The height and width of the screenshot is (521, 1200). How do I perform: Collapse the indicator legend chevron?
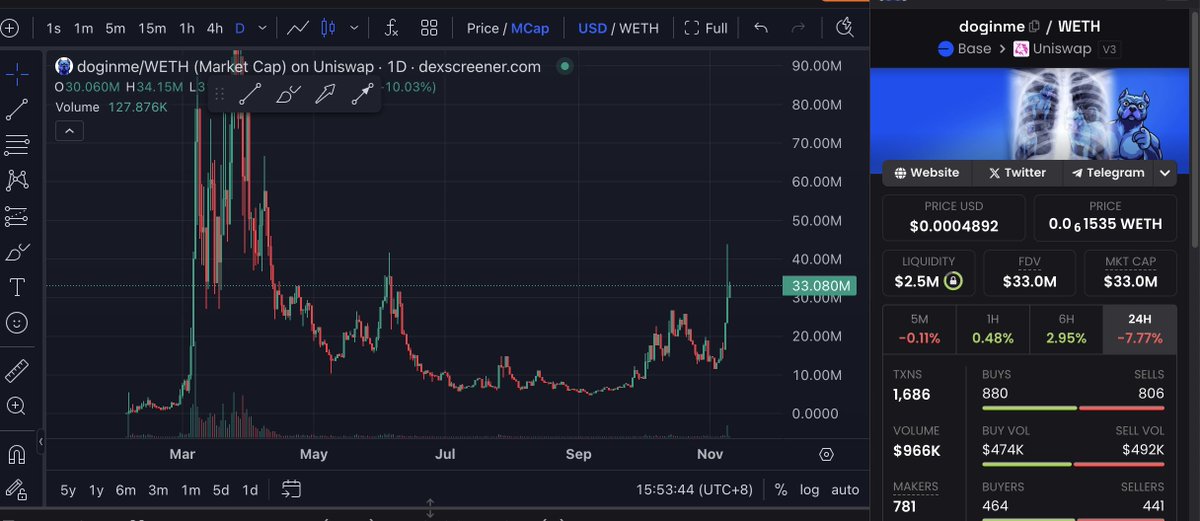(69, 131)
